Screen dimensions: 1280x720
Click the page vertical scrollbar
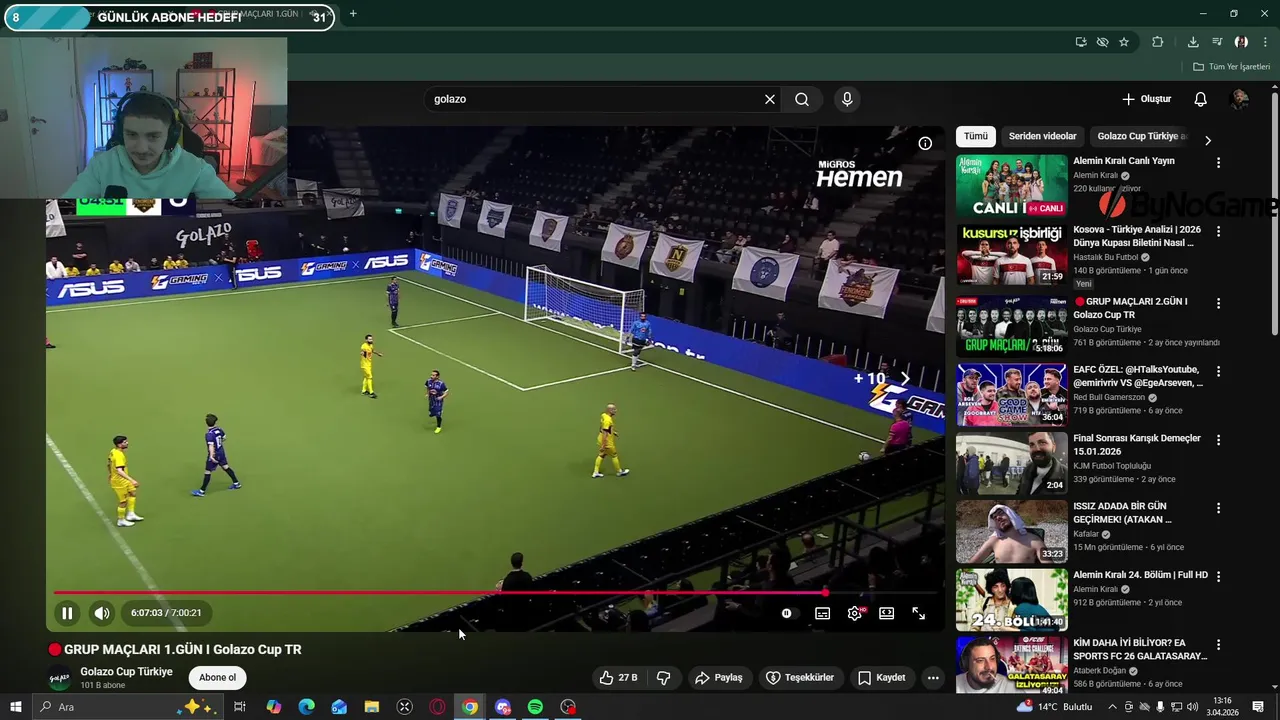1275,215
